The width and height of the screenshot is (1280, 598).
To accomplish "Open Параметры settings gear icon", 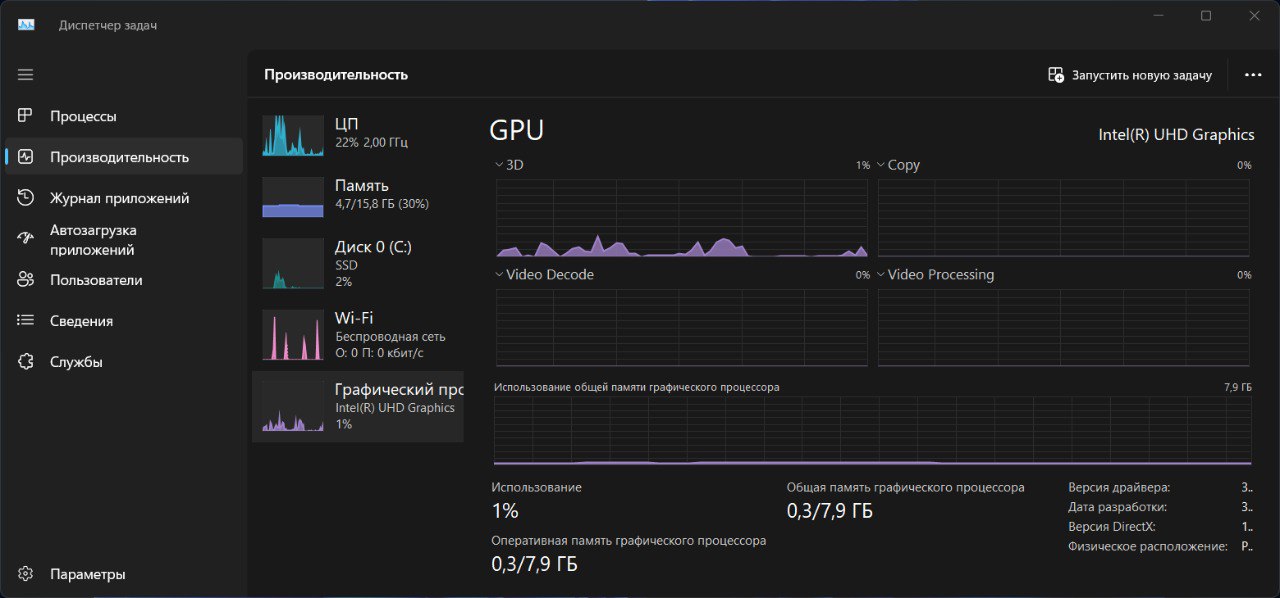I will pos(26,574).
